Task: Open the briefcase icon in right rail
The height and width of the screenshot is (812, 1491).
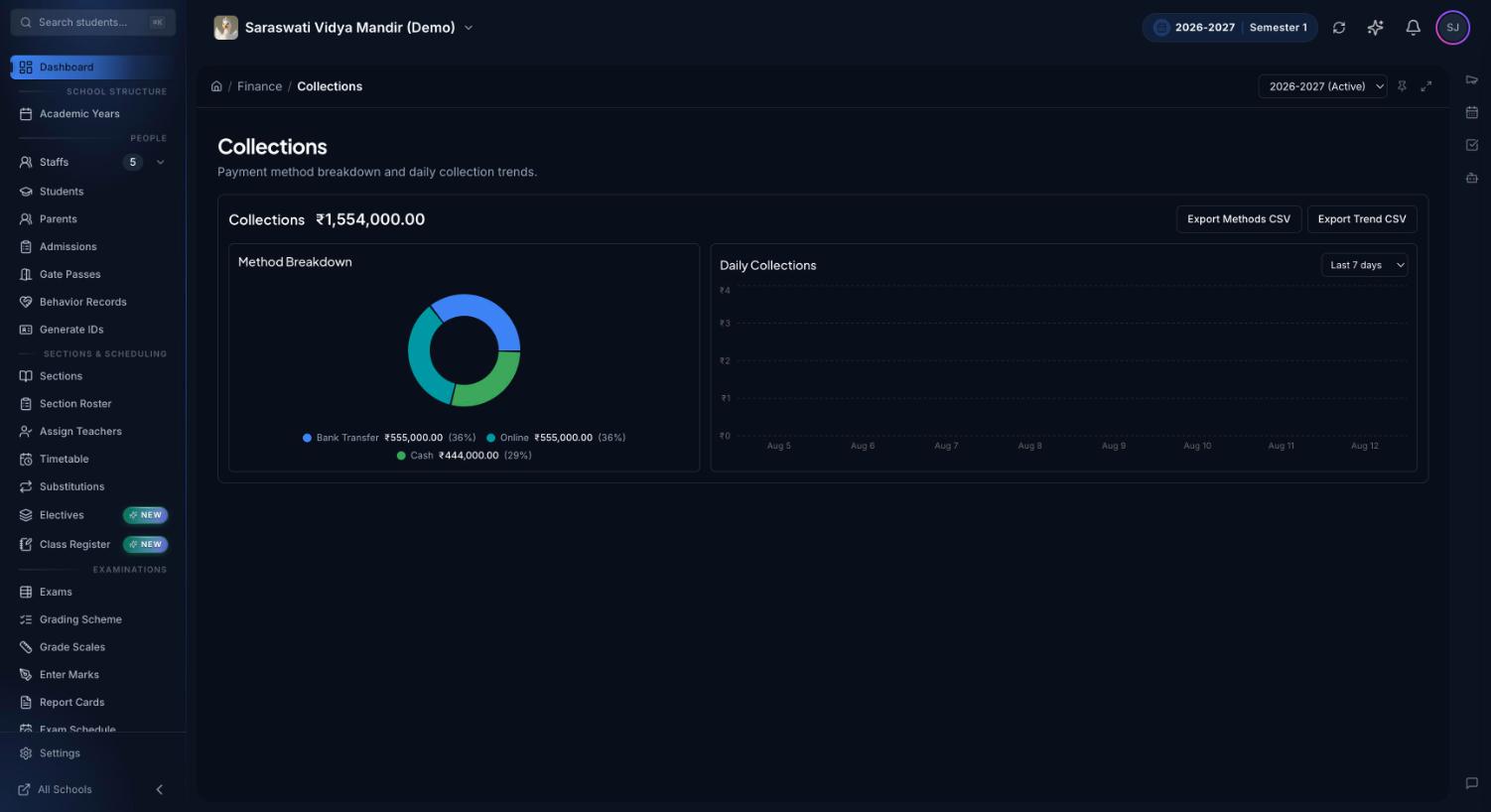Action: (1472, 178)
